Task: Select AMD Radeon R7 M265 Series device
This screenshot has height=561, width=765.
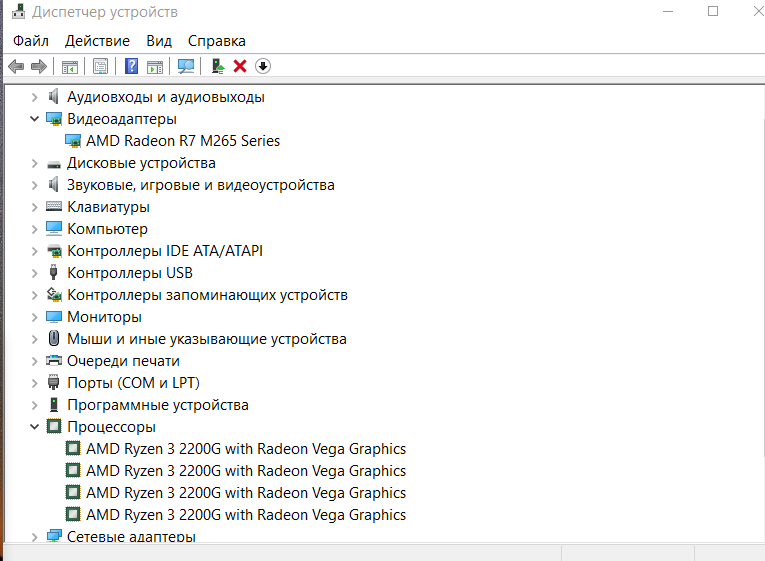Action: 183,141
